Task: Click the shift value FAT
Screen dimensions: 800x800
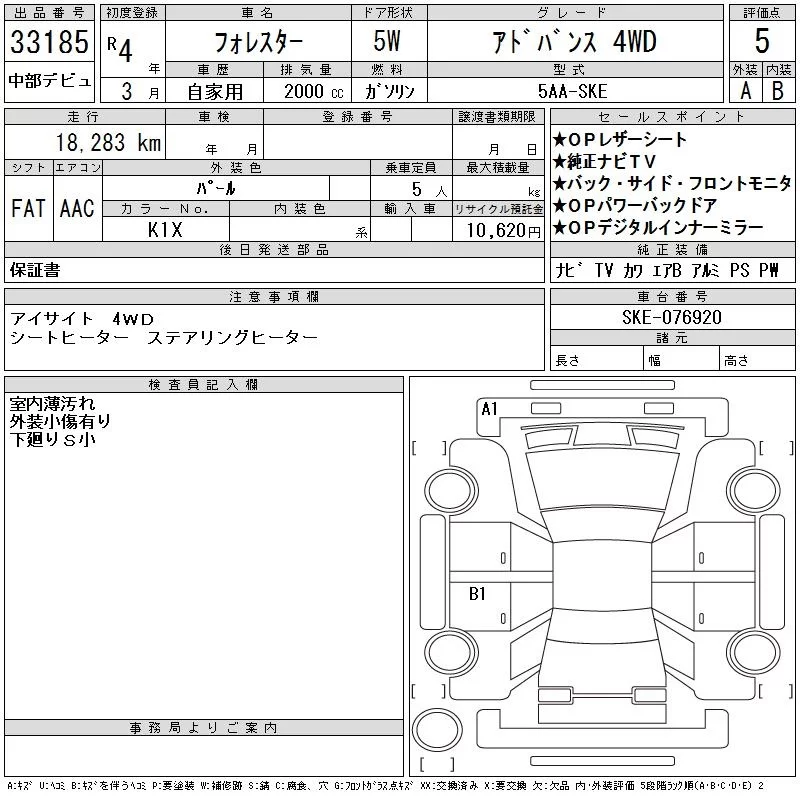Action: pos(28,208)
